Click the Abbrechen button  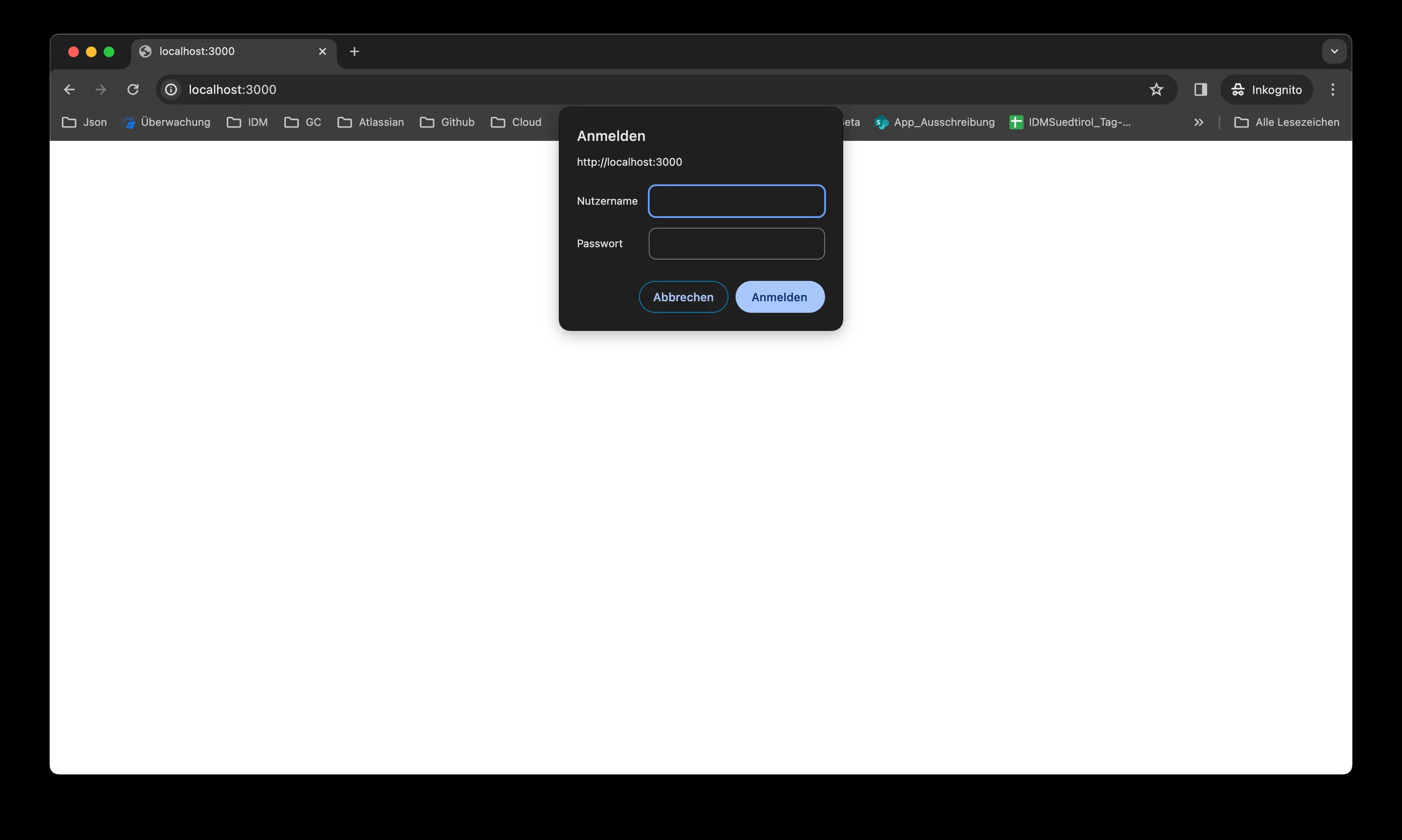pyautogui.click(x=682, y=296)
